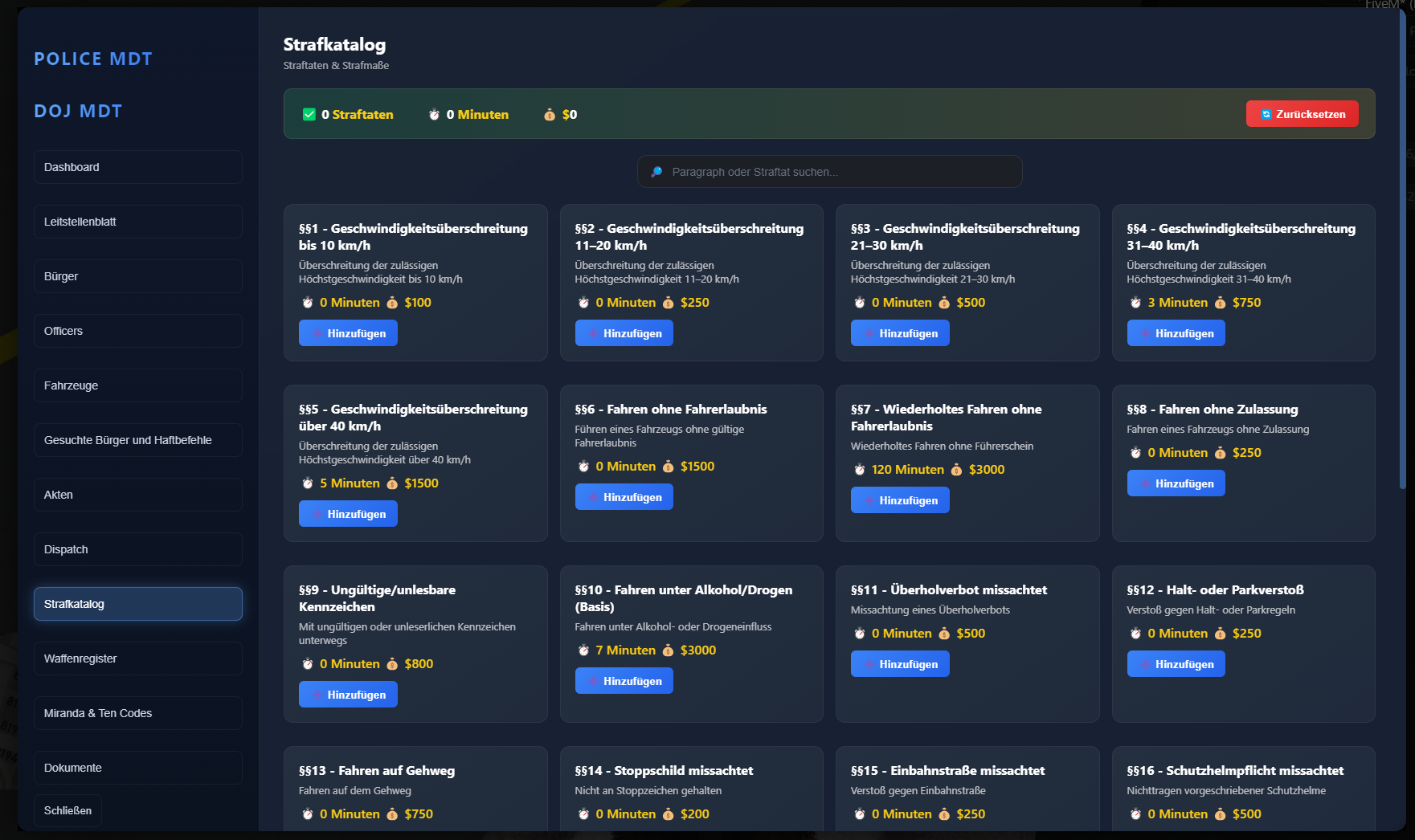The image size is (1415, 840).
Task: Click the stopwatch icon in §§10 card
Action: click(583, 650)
